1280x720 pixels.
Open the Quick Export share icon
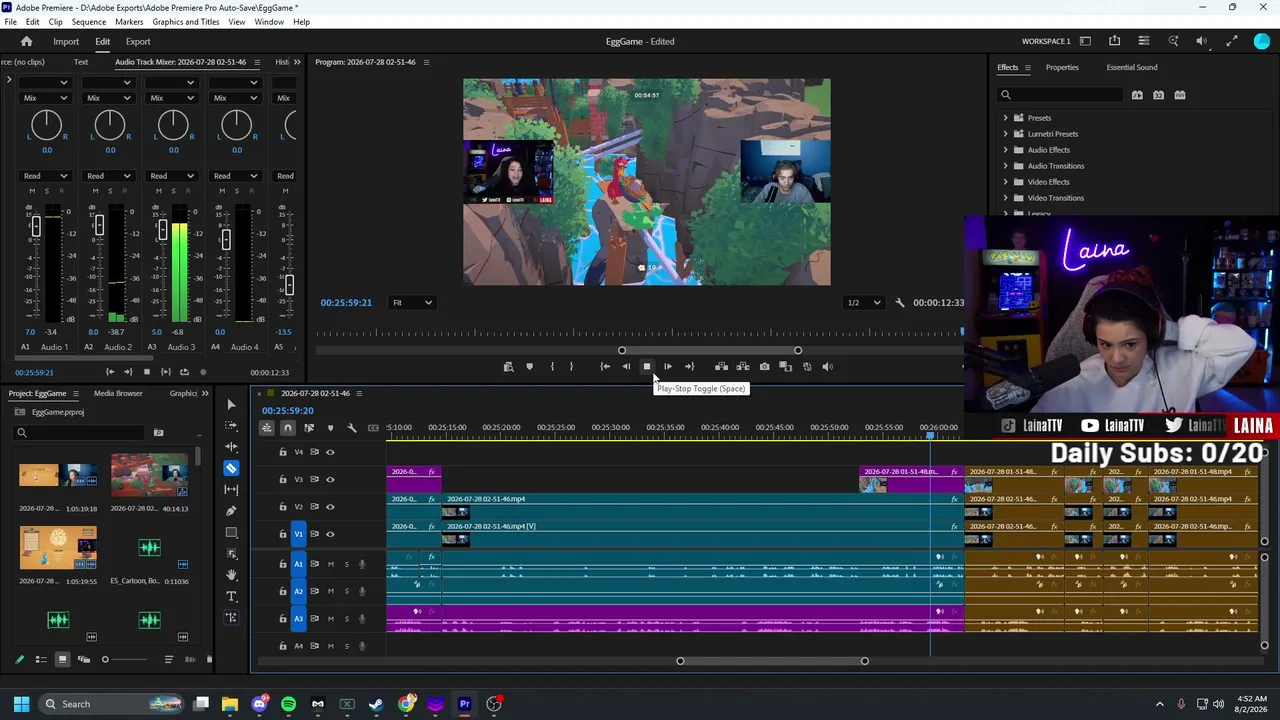click(x=1114, y=41)
